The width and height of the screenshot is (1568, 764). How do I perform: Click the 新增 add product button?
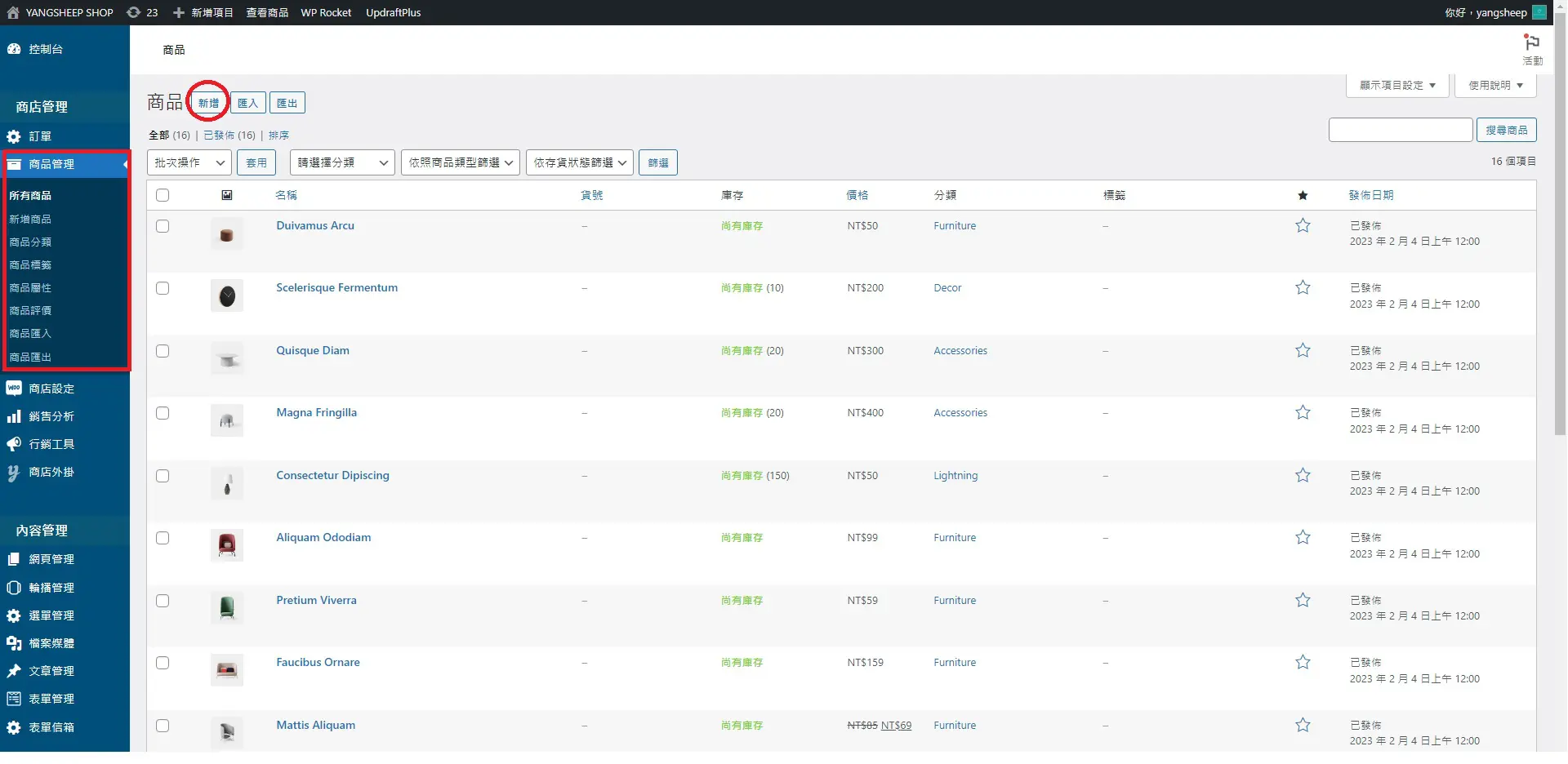point(208,103)
